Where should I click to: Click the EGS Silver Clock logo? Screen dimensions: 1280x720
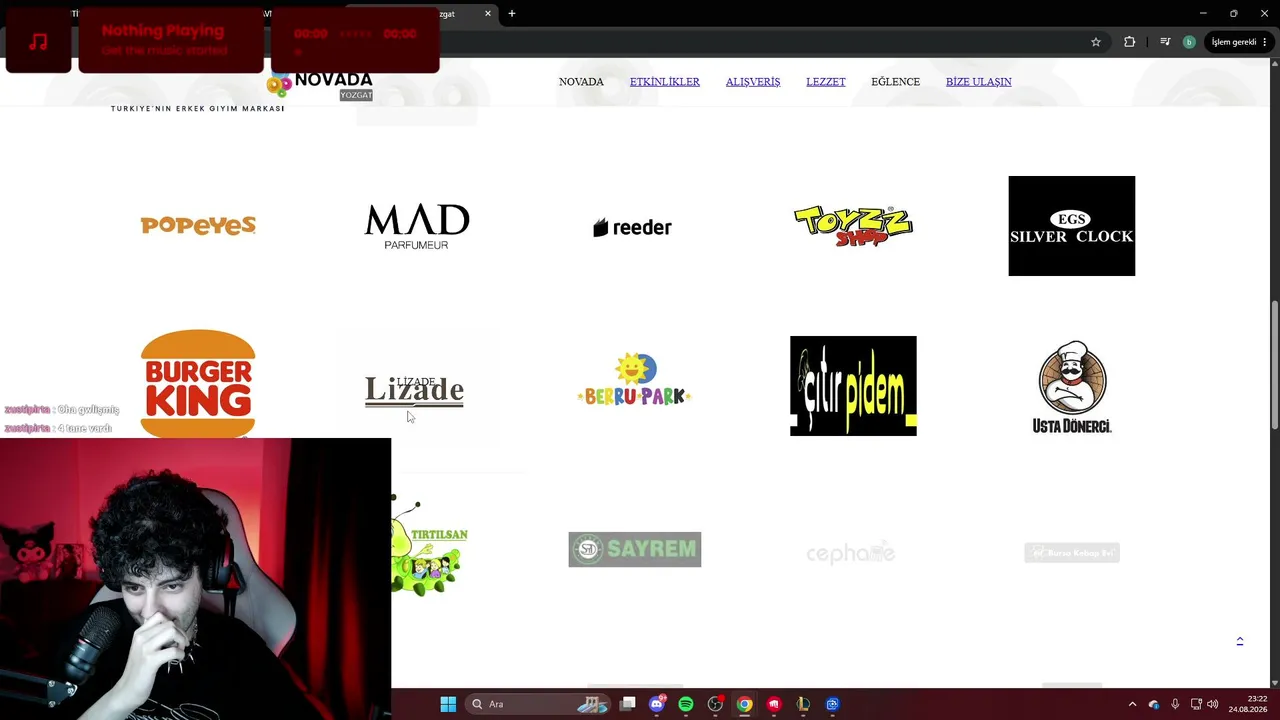tap(1071, 226)
